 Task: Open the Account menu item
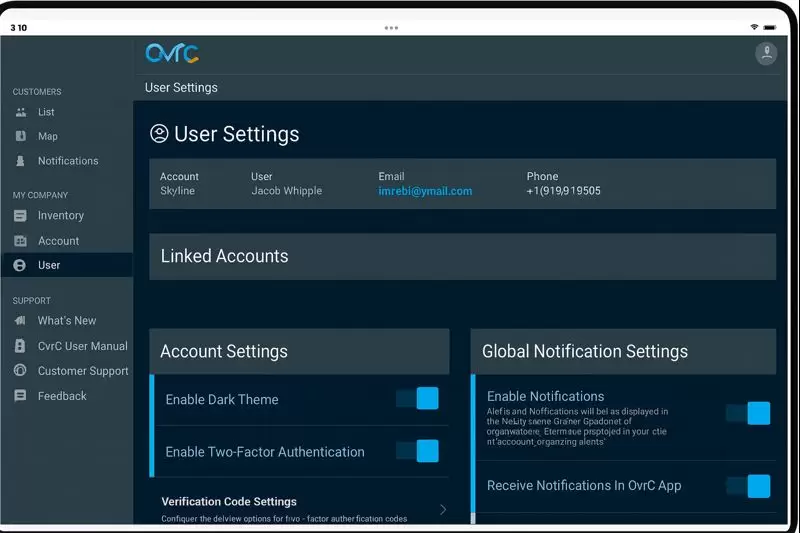coord(58,241)
